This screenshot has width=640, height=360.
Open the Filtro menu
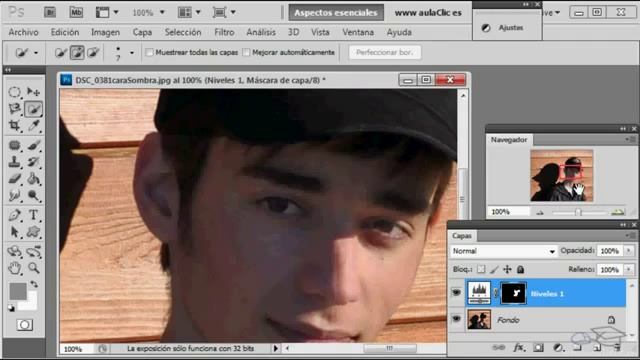coord(224,32)
